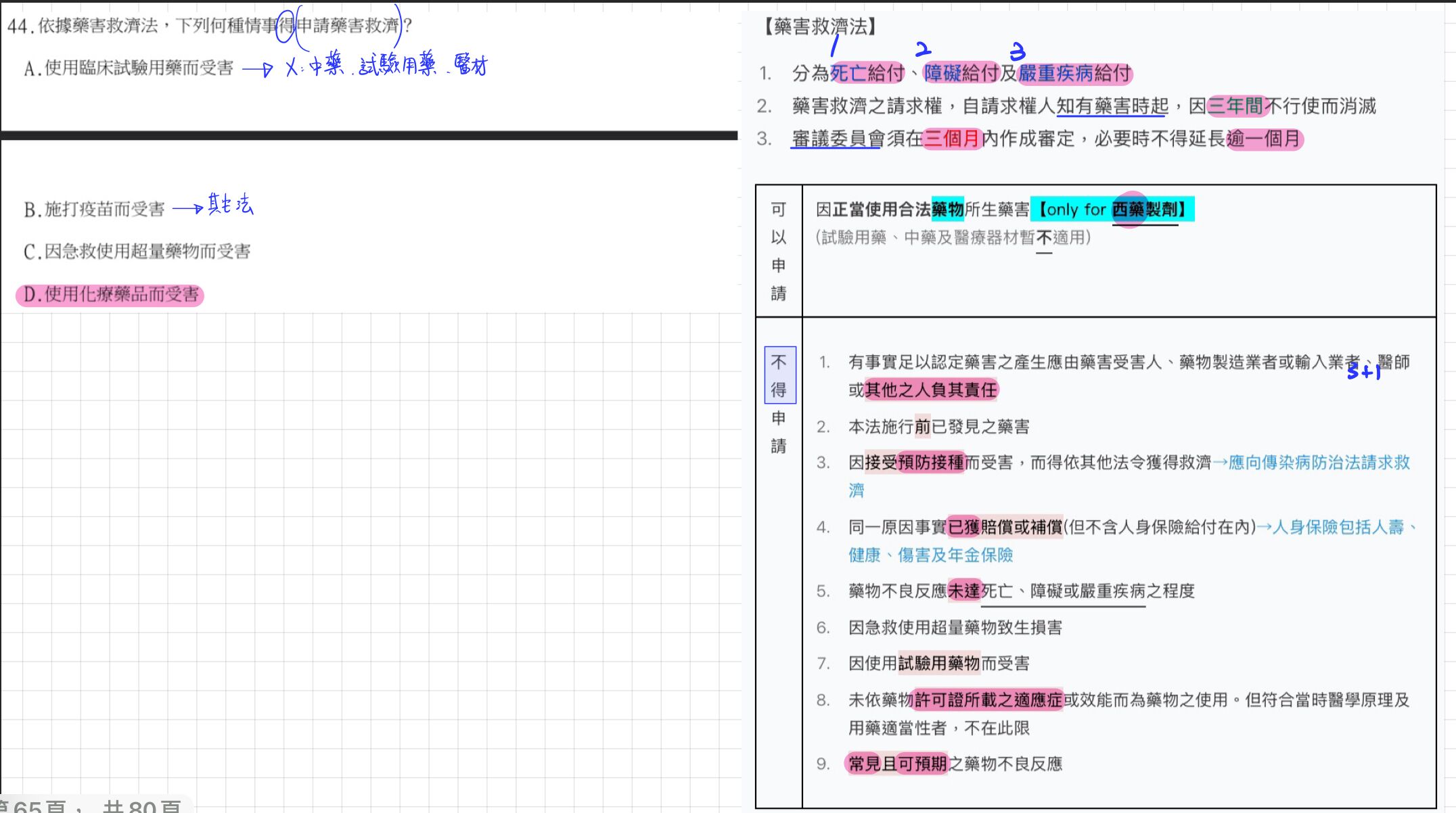Click the 可以申請 table row header
Screen dimensions: 1456x813
779,250
